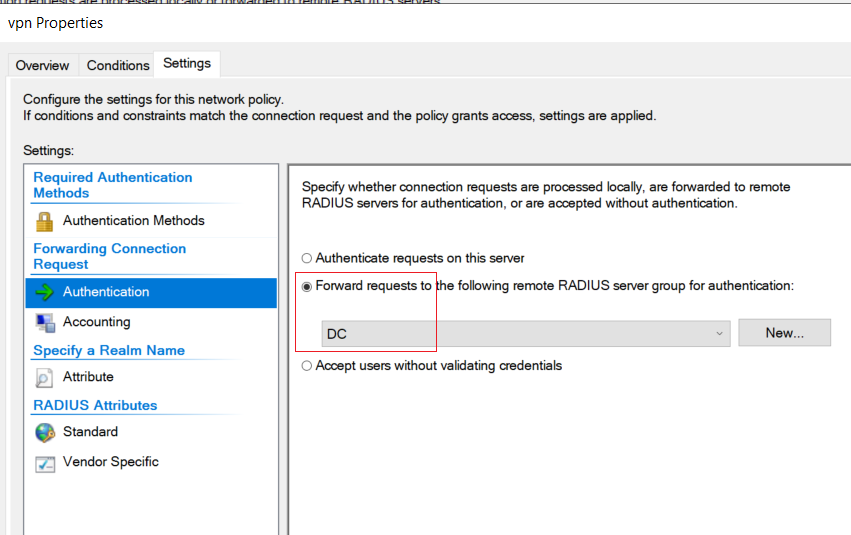Click the Accounting computers icon
This screenshot has height=535, width=851.
(45, 323)
